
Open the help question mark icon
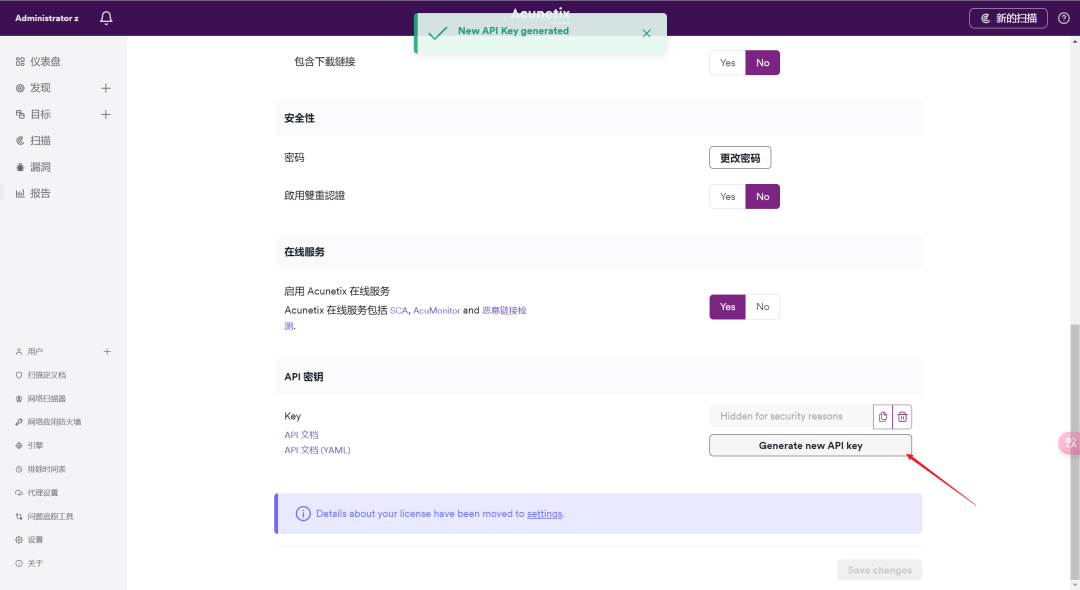point(1063,18)
